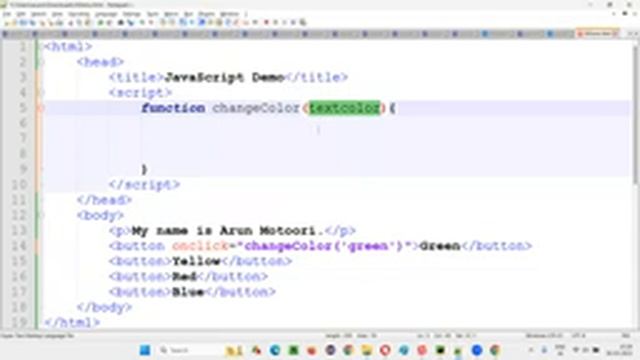
Task: Click the Zoom Out toolbar icon
Action: click(151, 23)
